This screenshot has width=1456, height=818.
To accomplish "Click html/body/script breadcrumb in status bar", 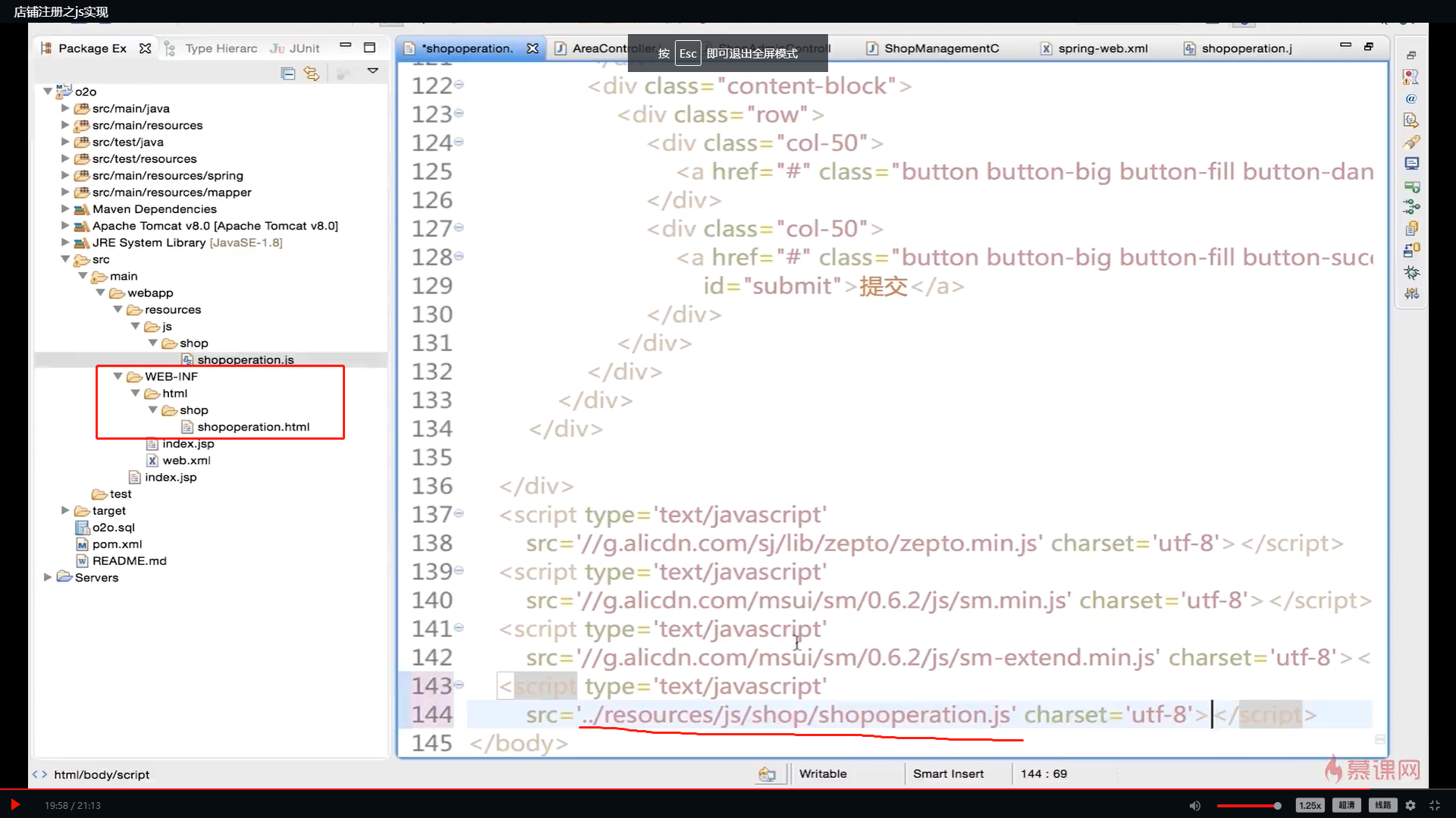I will pyautogui.click(x=102, y=775).
